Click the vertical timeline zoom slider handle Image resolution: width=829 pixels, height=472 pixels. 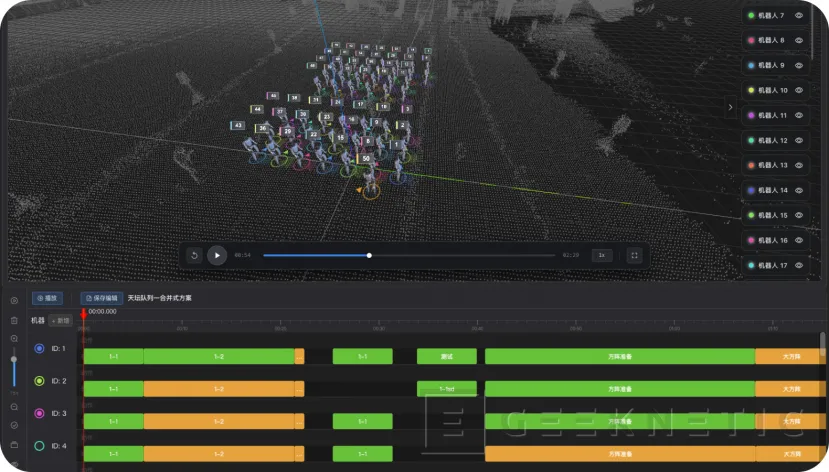point(14,359)
